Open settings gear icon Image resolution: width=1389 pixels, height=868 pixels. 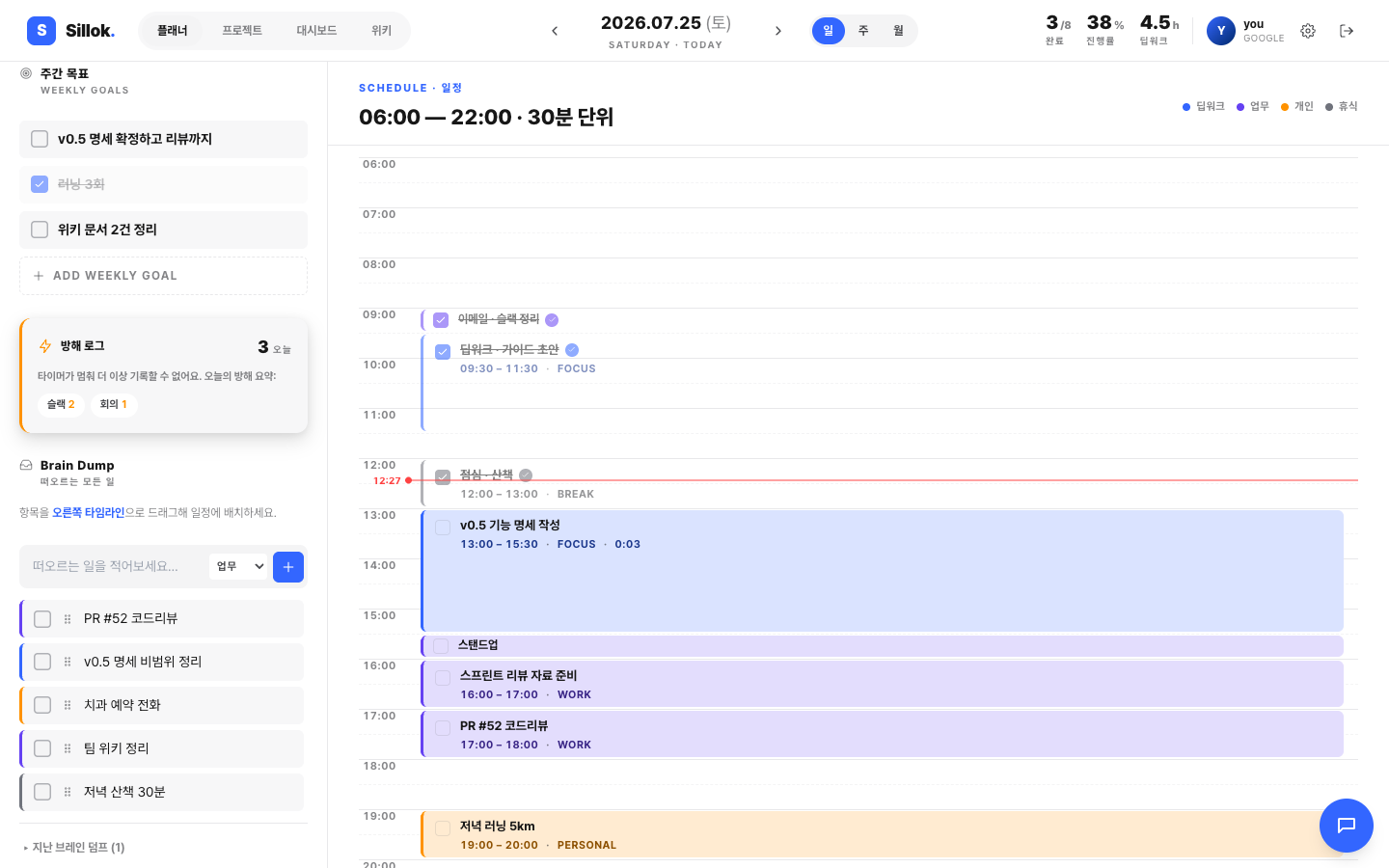point(1308,31)
